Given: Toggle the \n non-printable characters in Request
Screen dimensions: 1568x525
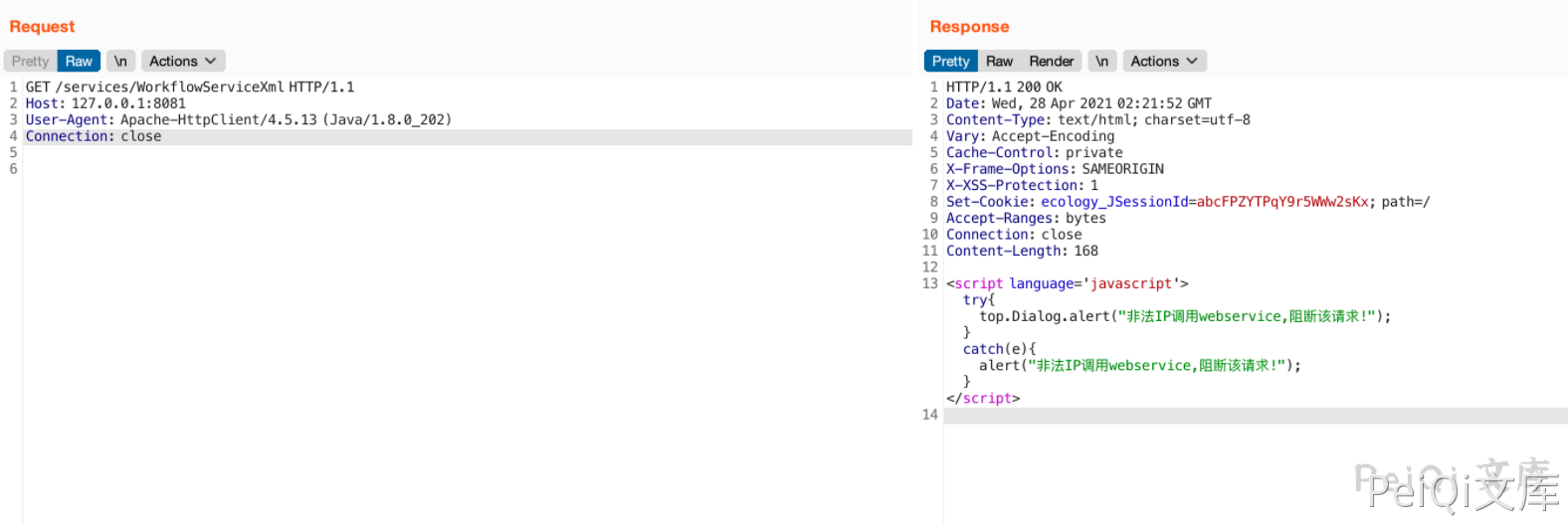Looking at the screenshot, I should point(120,62).
